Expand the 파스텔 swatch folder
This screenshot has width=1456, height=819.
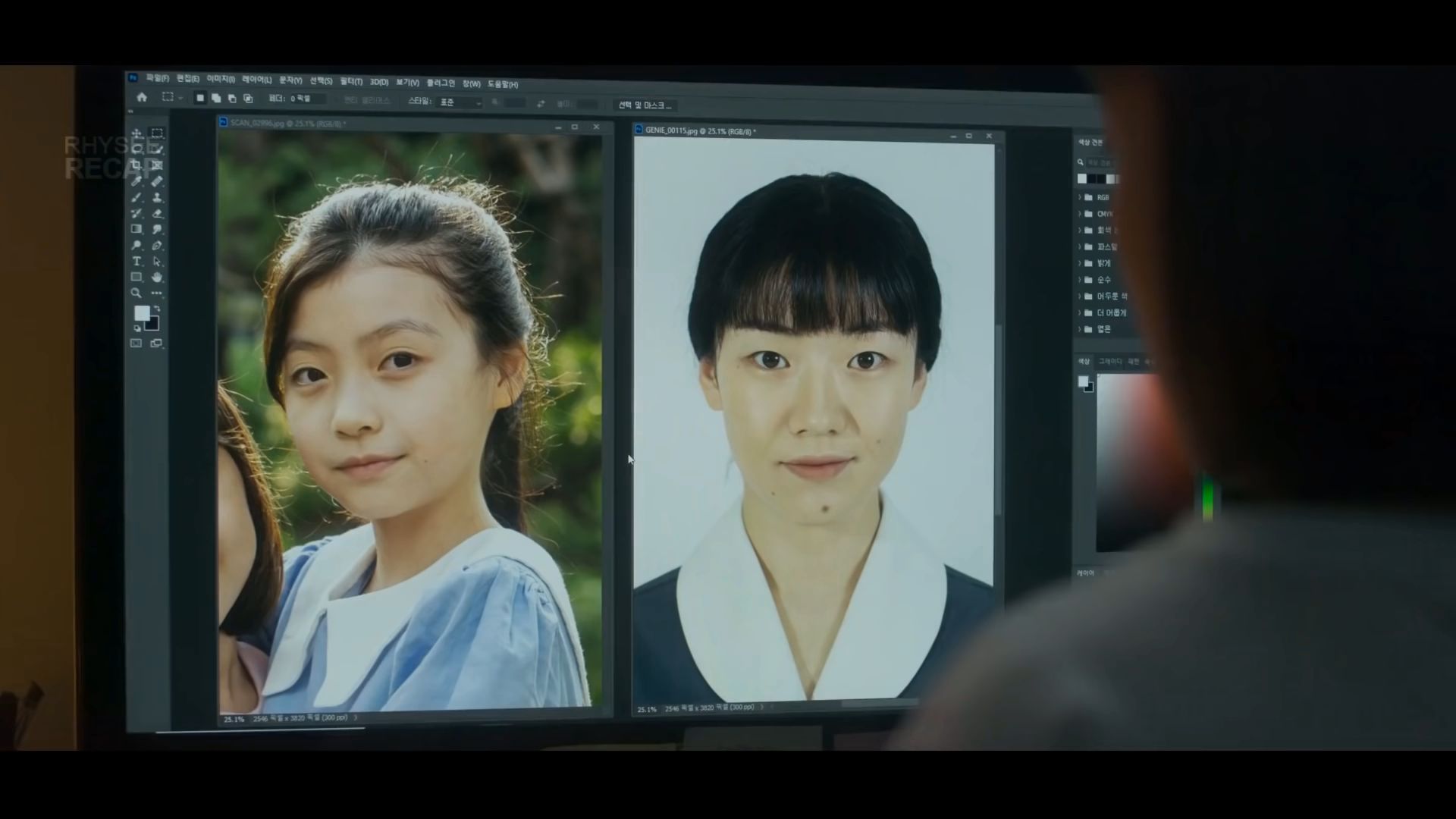click(x=1080, y=247)
